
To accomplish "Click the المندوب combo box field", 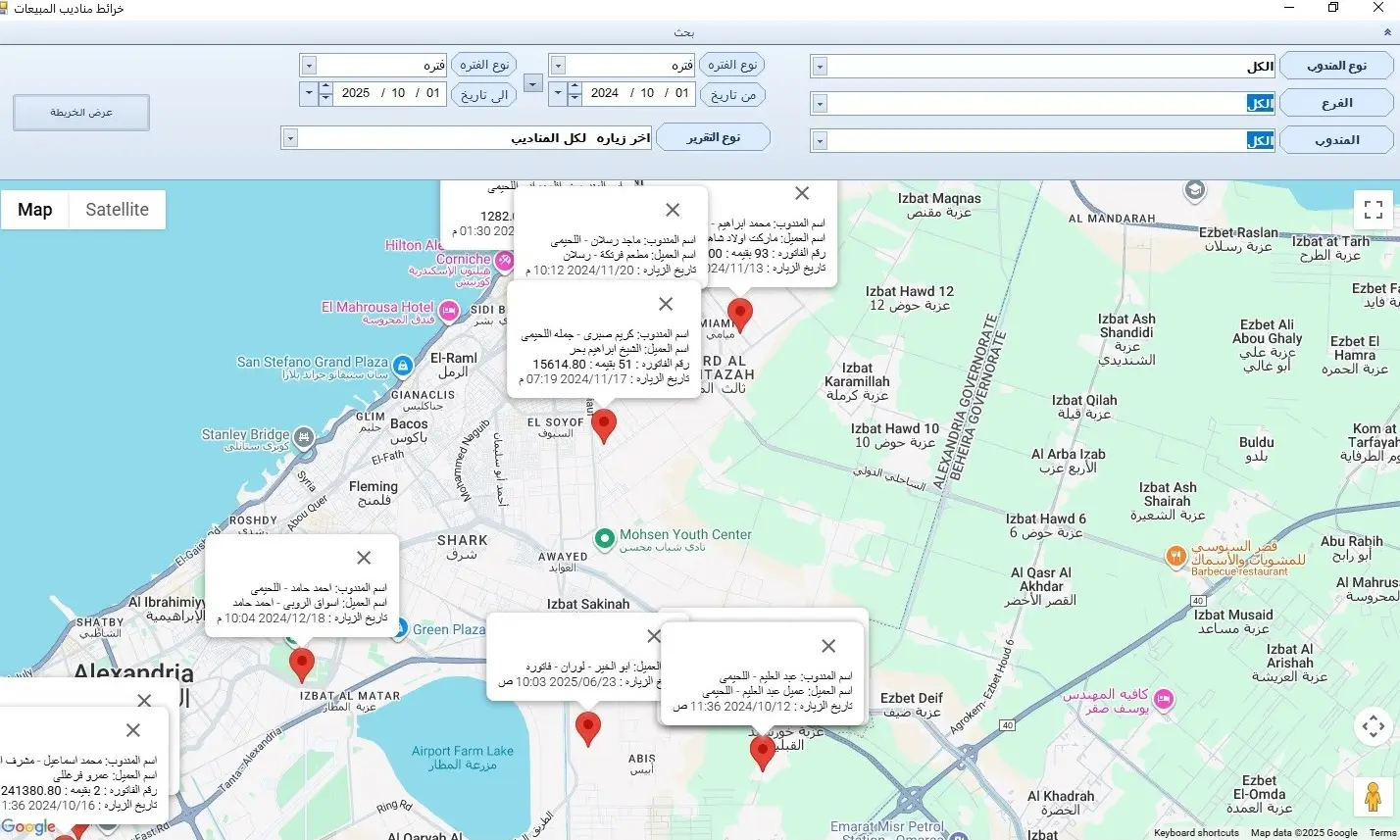I will (1043, 140).
